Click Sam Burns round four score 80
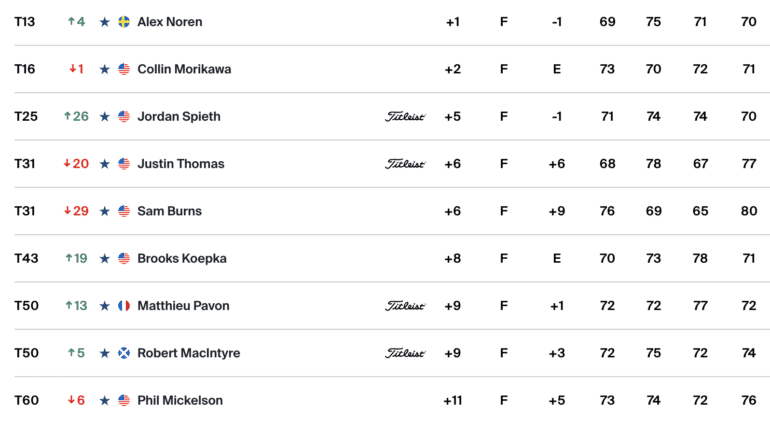The width and height of the screenshot is (770, 423). (748, 211)
